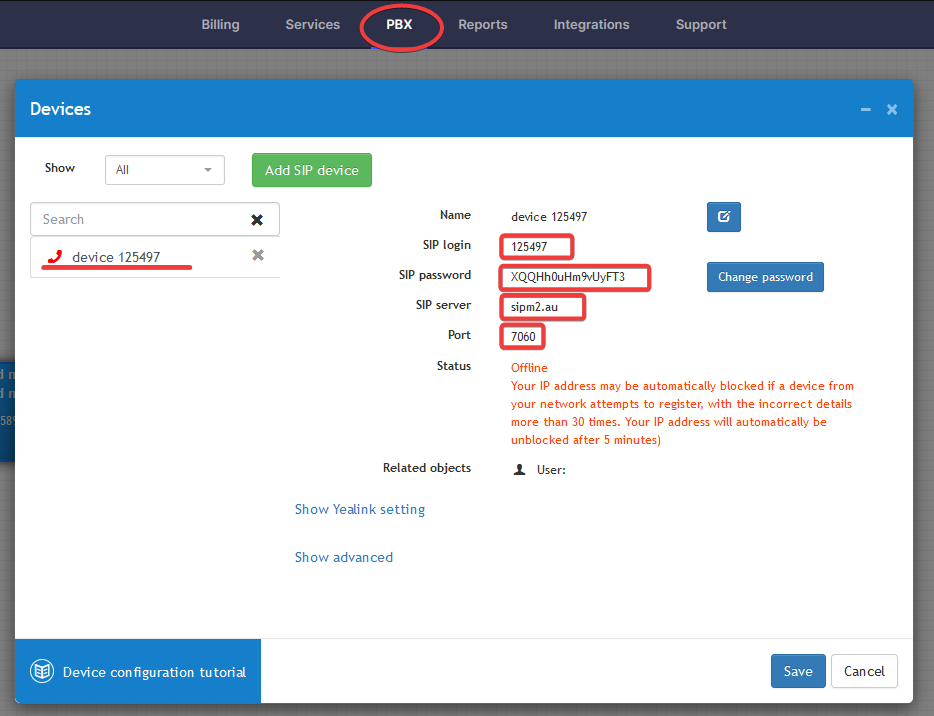Open the Reports section

483,25
